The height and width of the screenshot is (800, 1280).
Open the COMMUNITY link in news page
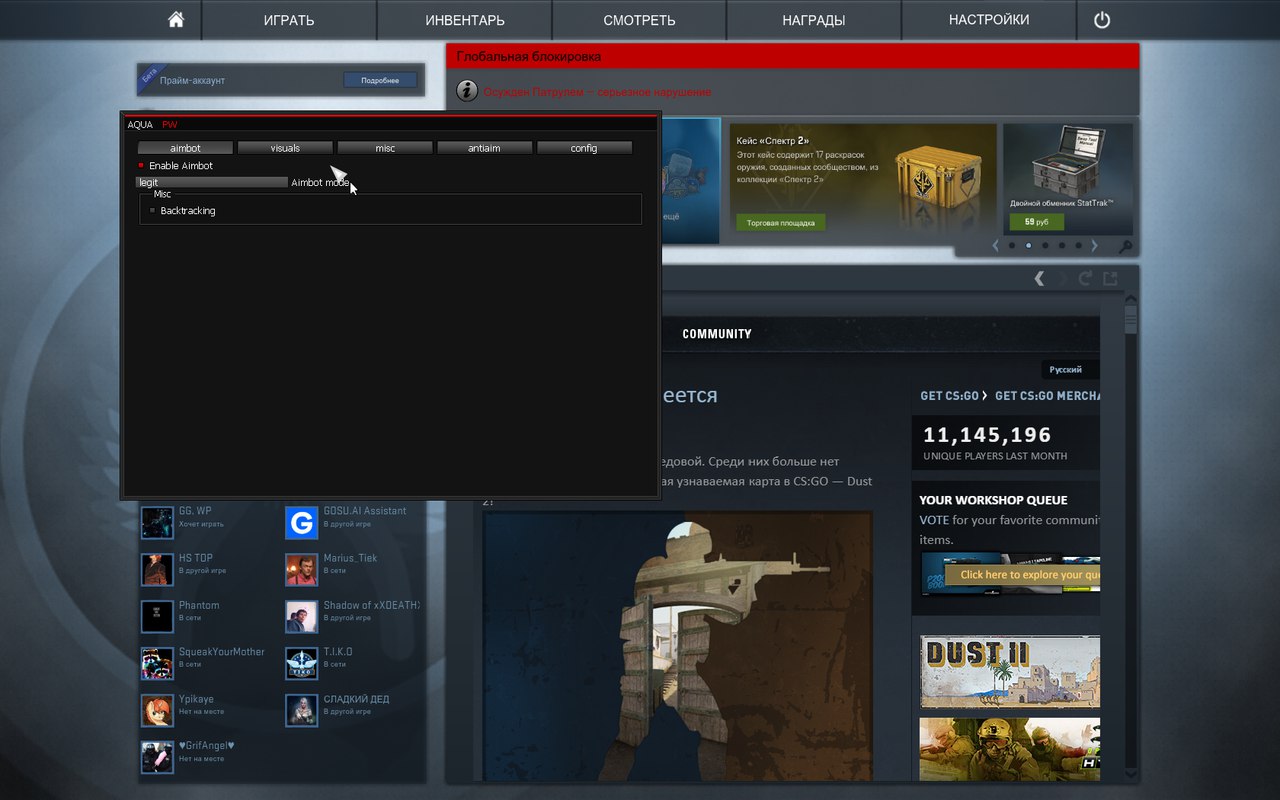point(717,334)
